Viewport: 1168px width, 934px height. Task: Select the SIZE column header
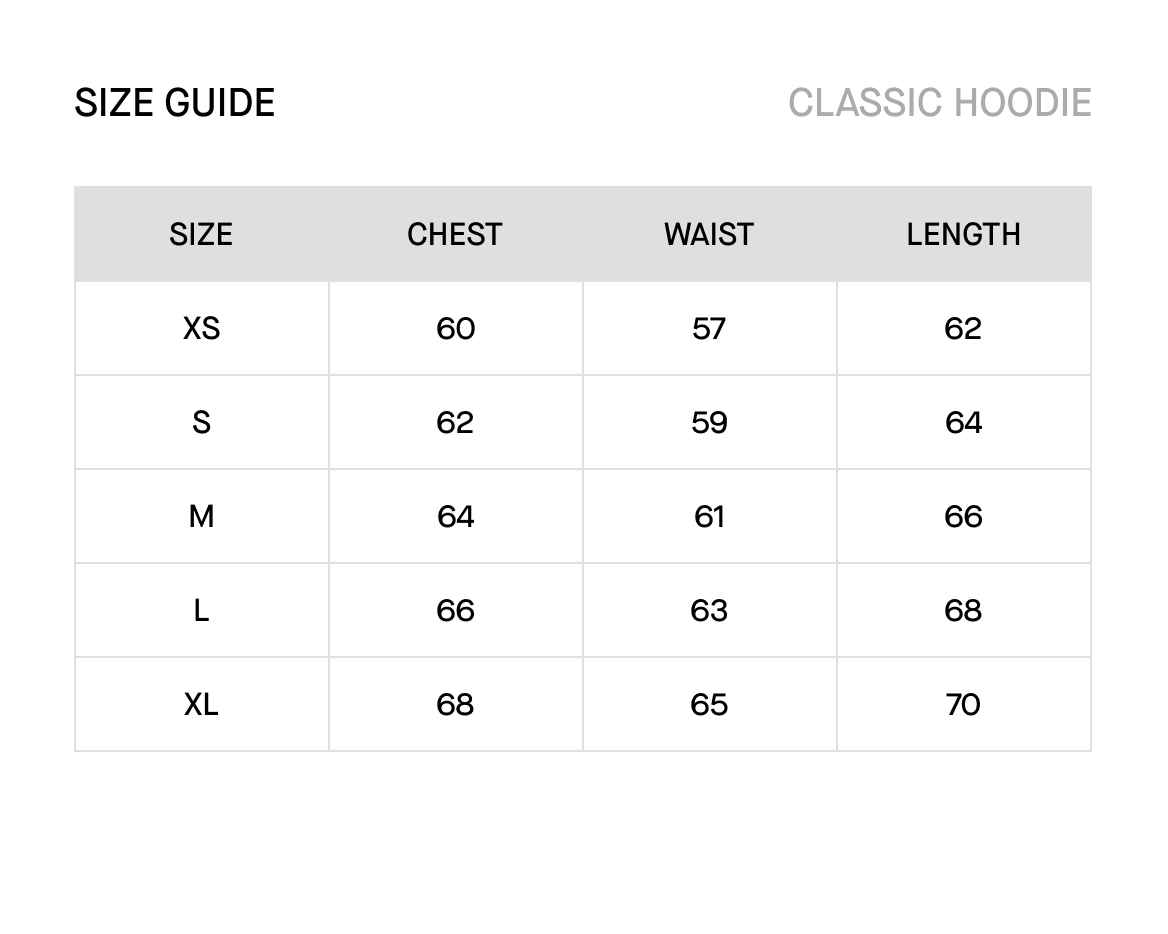201,234
